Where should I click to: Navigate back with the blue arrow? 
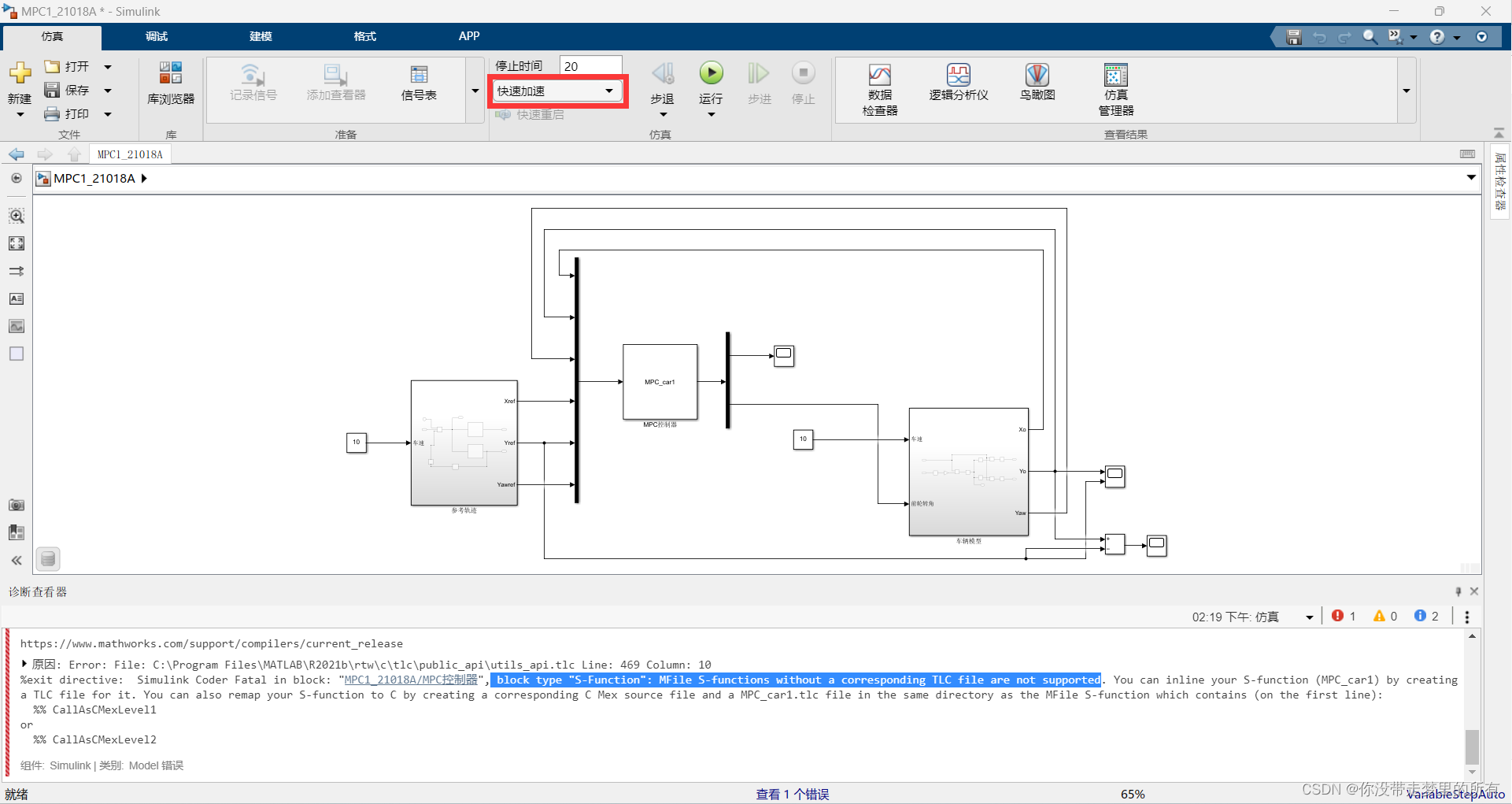click(x=17, y=154)
